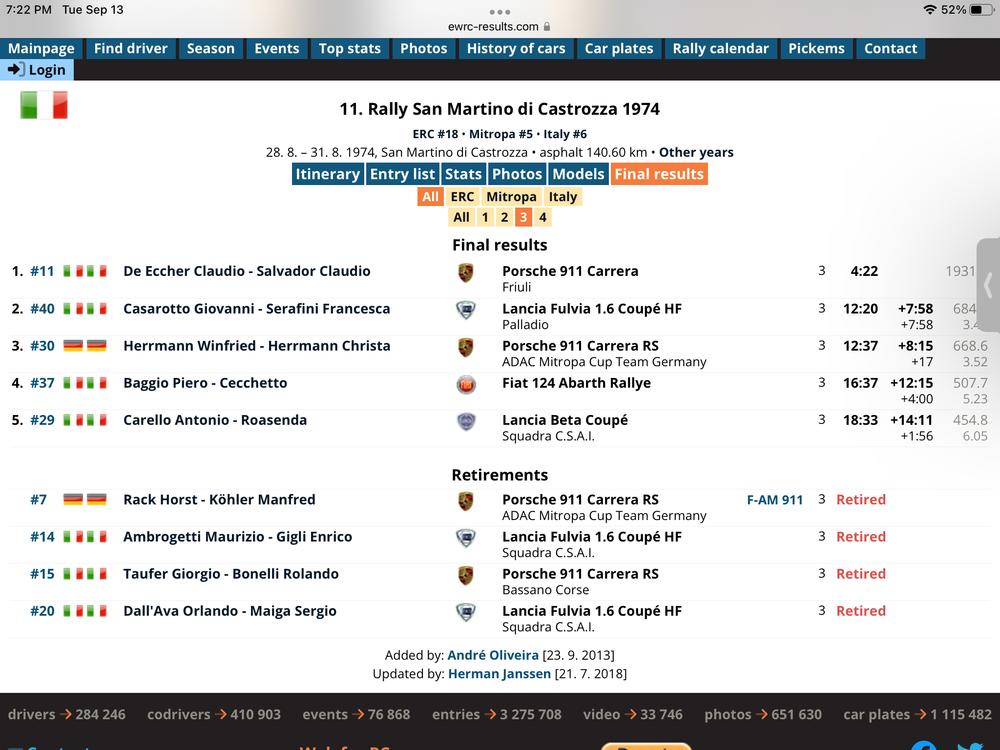Open the F-AM 911 plate link
This screenshot has height=750, width=1000.
click(775, 500)
